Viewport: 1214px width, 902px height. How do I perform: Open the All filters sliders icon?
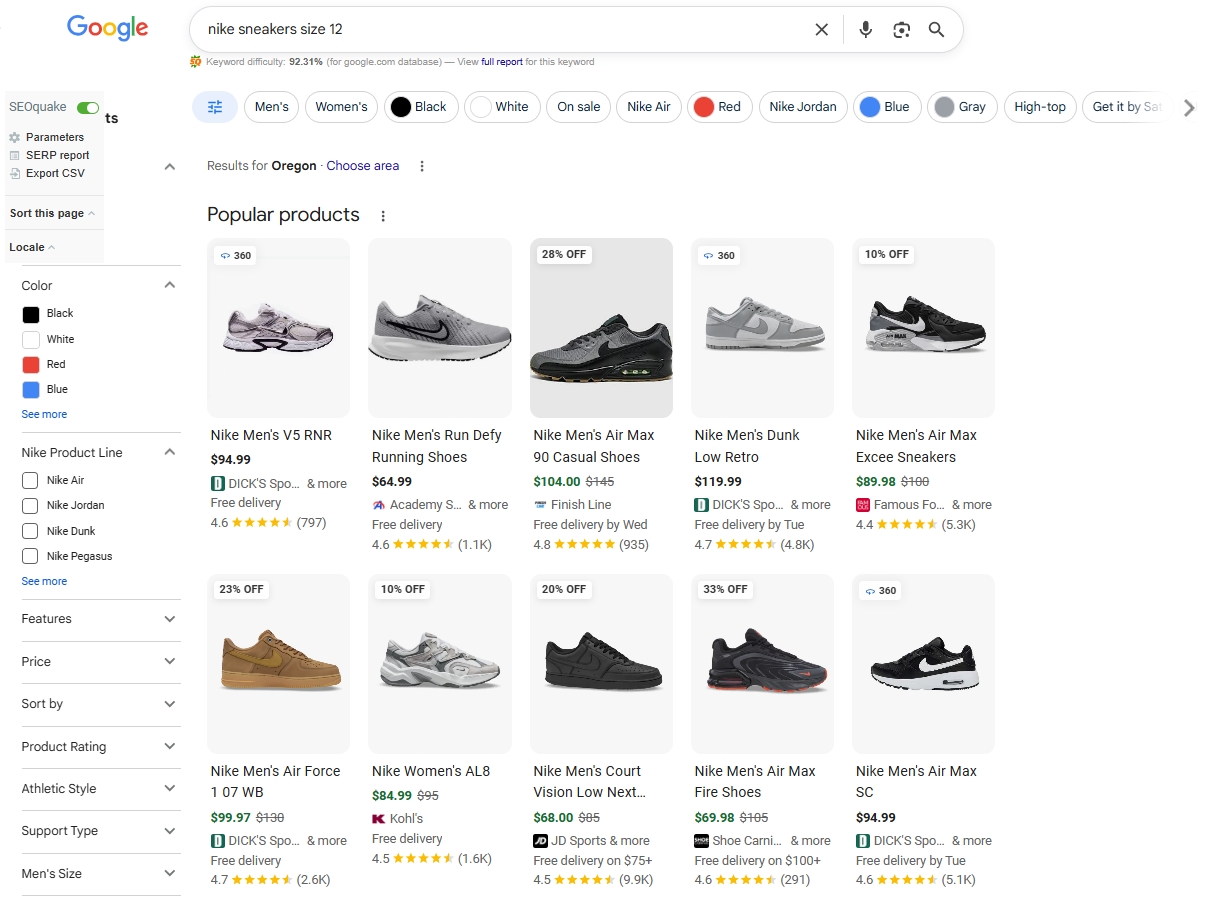tap(214, 106)
